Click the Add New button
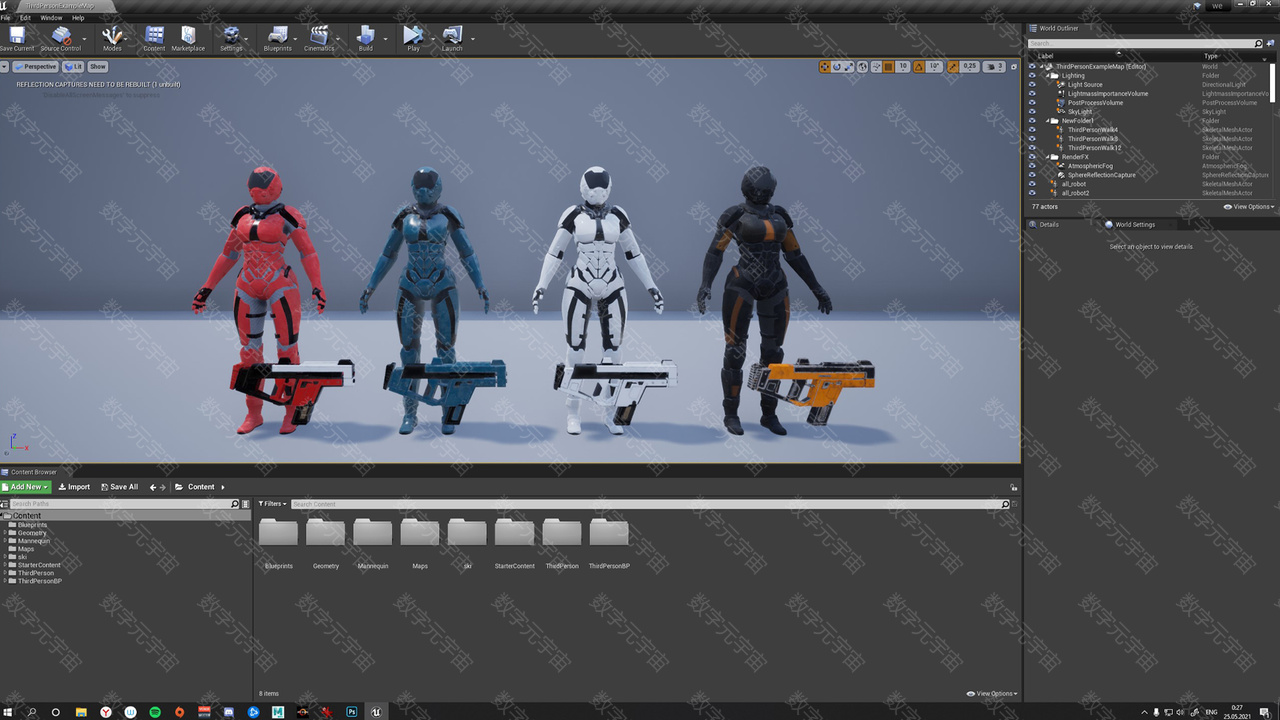 coord(26,487)
